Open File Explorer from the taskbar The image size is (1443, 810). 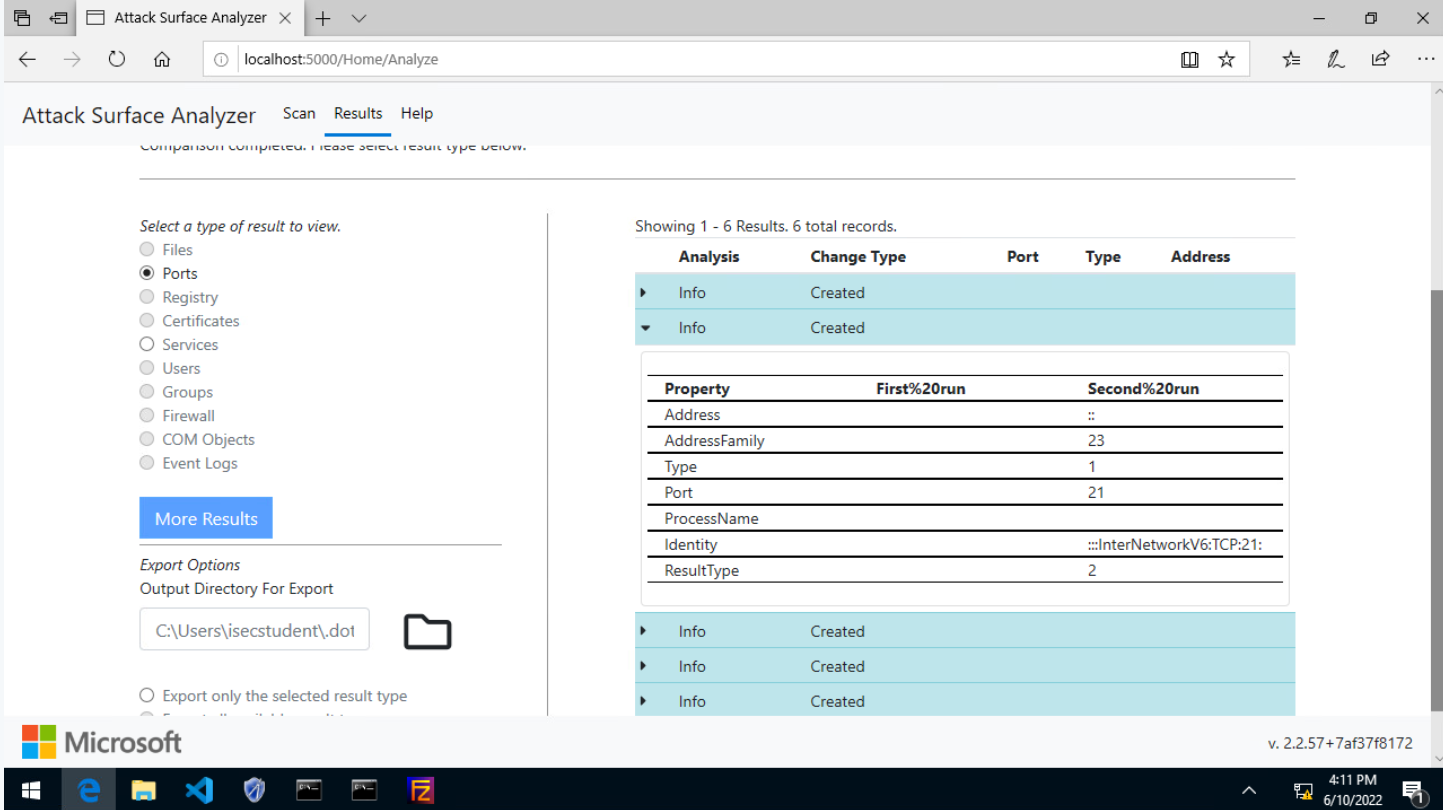tap(144, 790)
